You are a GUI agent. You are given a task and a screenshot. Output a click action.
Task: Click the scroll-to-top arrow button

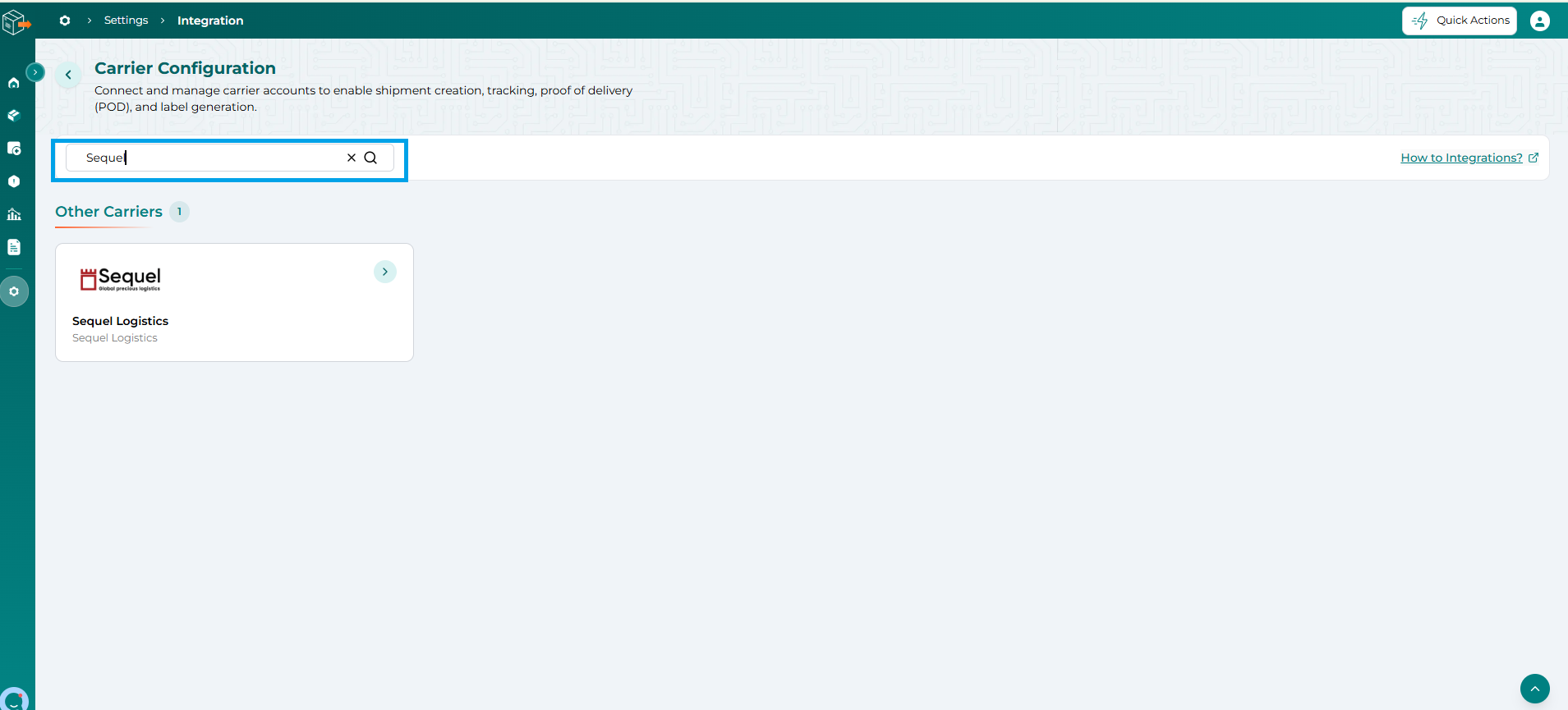coord(1535,689)
